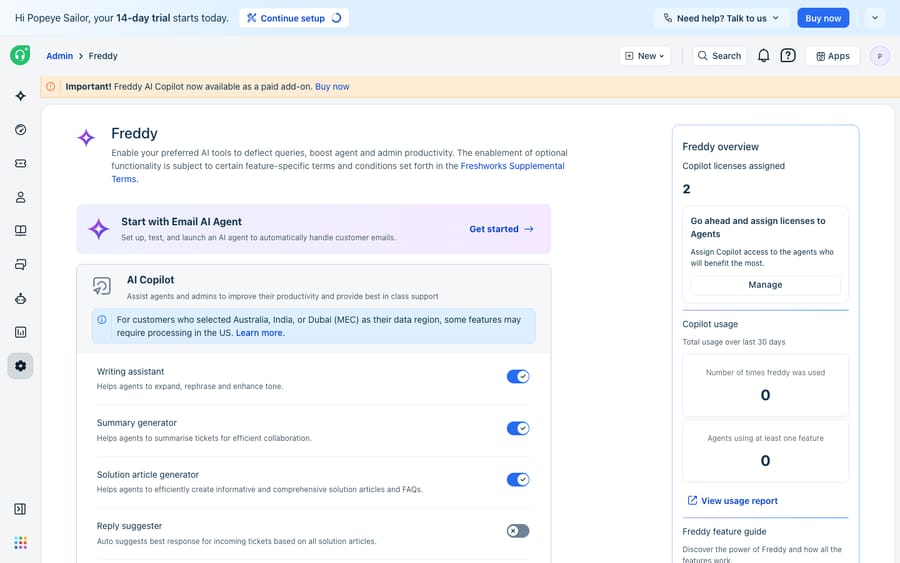Viewport: 900px width, 563px height.
Task: Click Buy now link in the Important banner
Action: [332, 87]
